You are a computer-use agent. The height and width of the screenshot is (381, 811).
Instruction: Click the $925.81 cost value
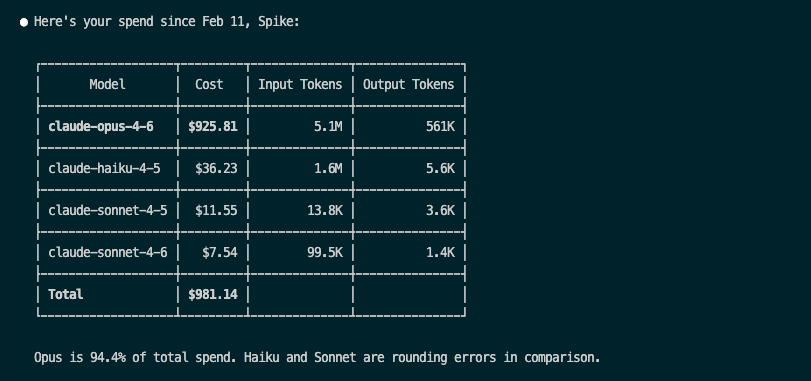coord(213,127)
